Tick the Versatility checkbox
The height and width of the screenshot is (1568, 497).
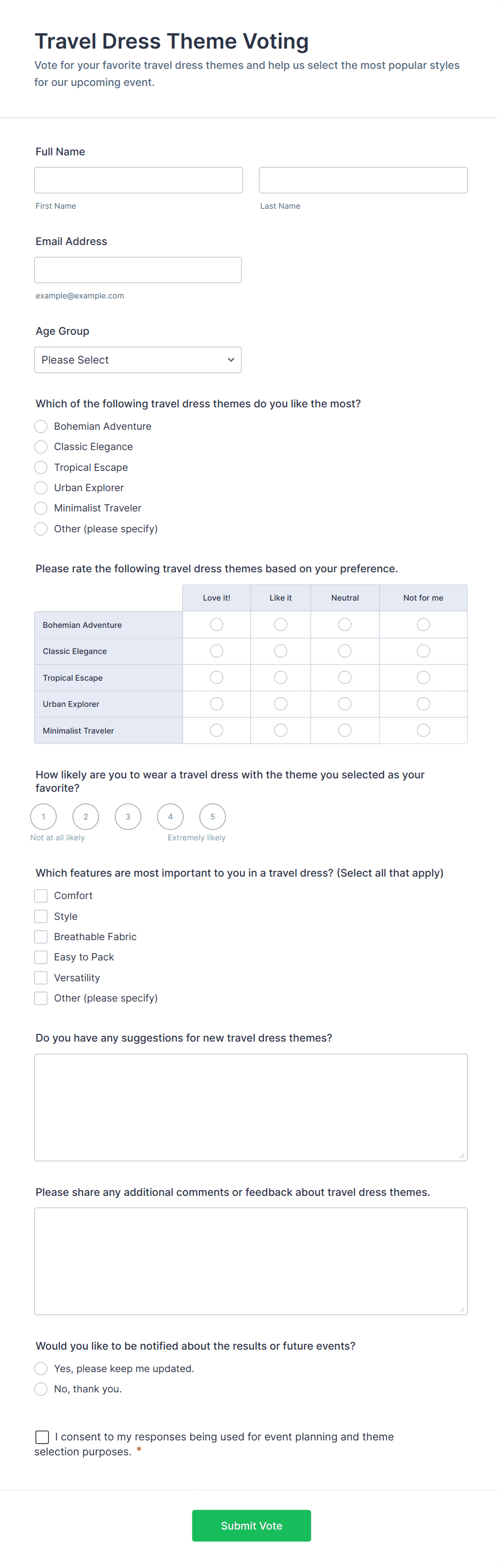41,978
